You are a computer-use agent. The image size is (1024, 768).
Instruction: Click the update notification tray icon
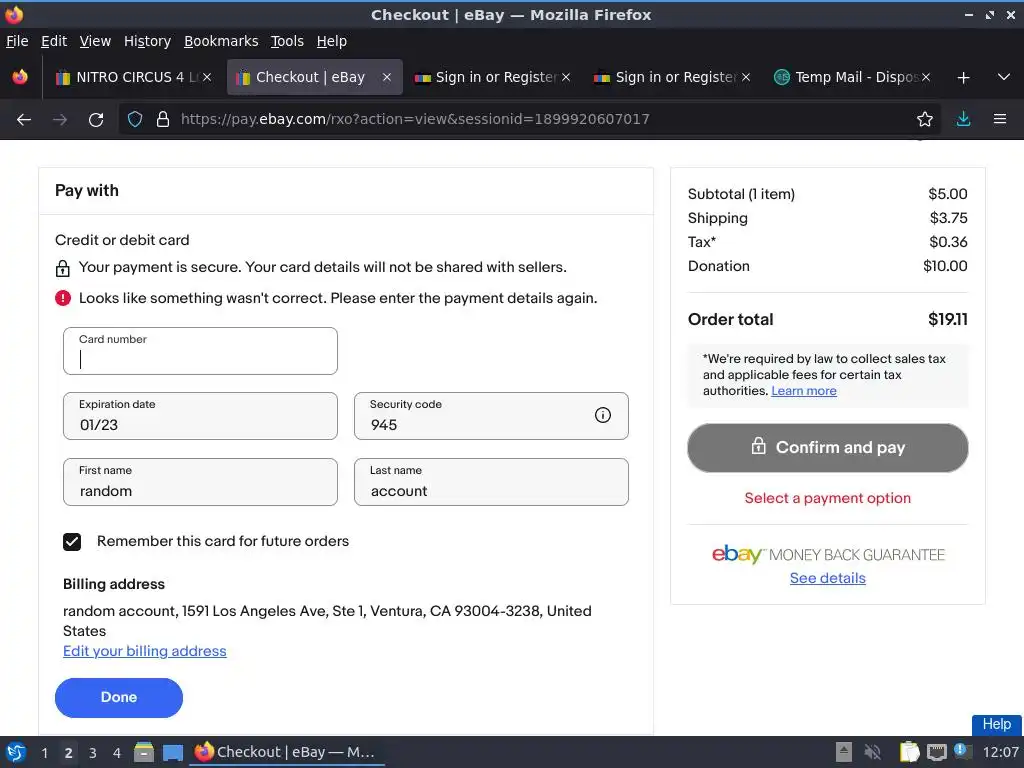[961, 750]
